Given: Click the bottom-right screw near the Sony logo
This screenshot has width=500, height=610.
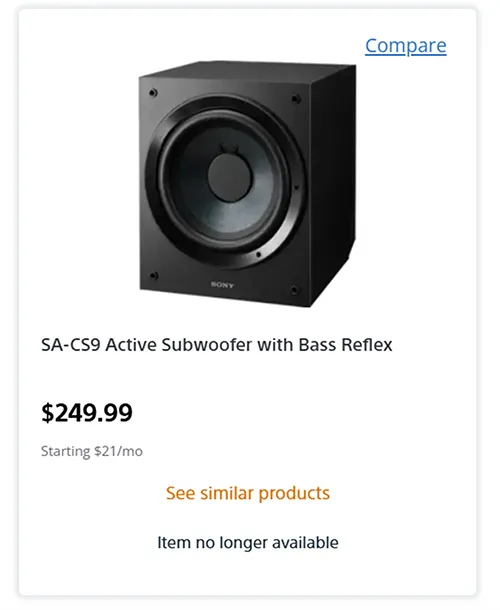Looking at the screenshot, I should pyautogui.click(x=295, y=290).
